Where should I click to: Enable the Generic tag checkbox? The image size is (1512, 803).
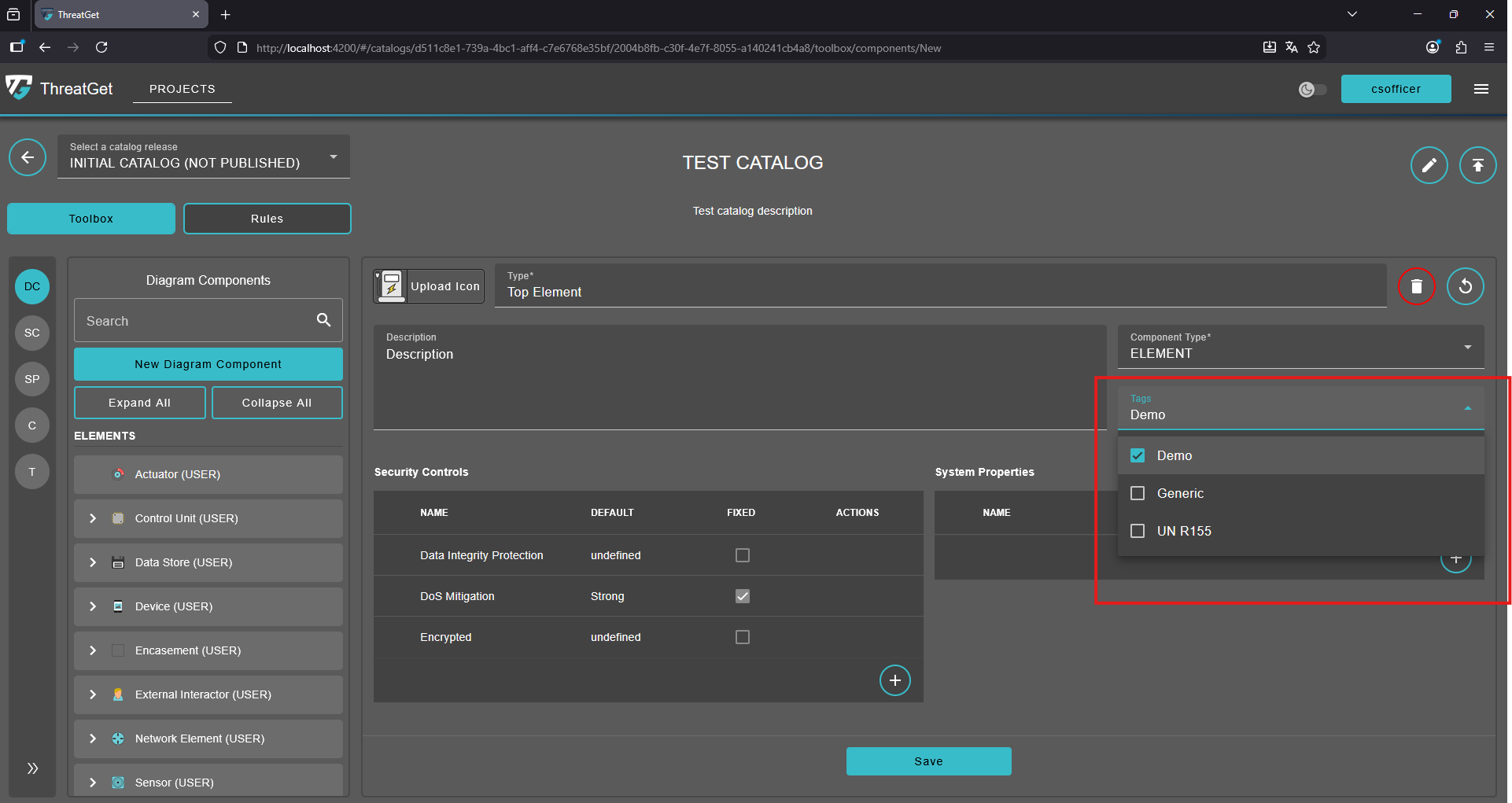point(1137,493)
